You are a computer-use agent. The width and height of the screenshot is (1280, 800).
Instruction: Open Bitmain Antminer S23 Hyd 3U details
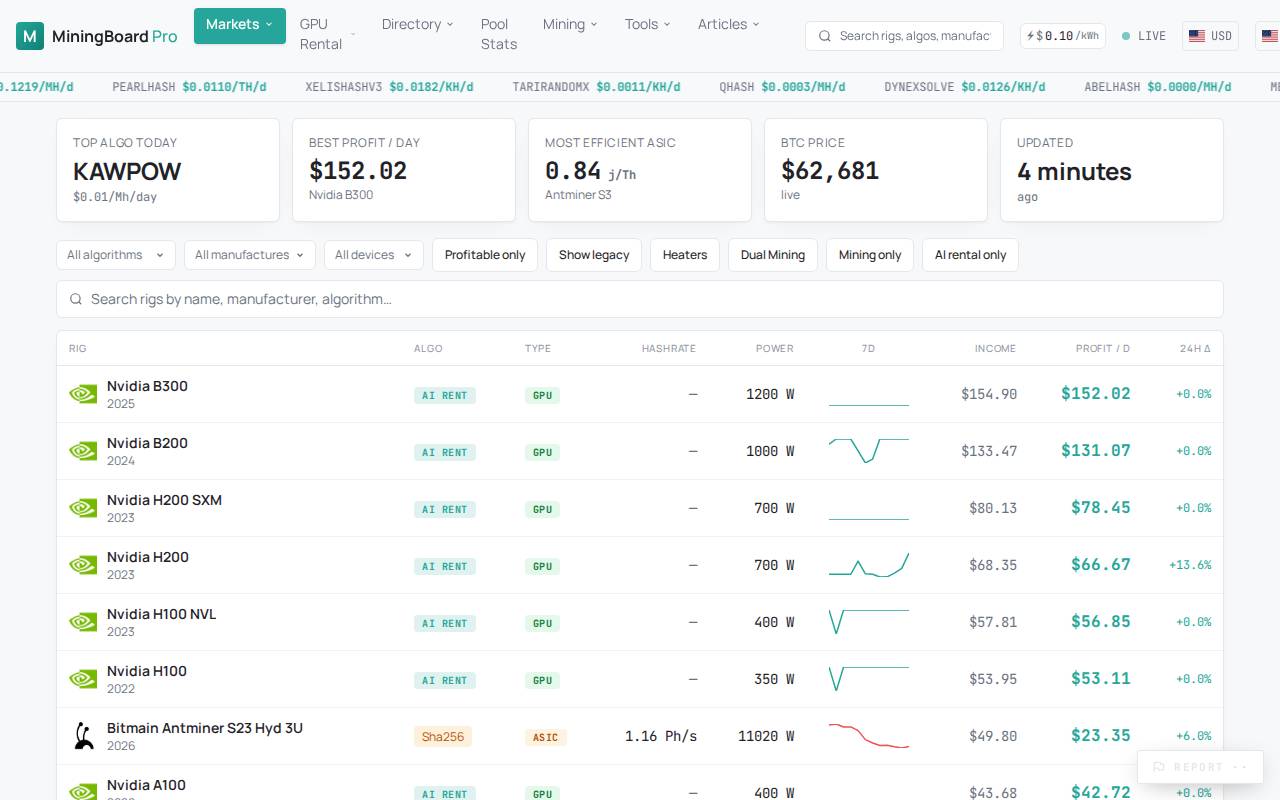(205, 728)
